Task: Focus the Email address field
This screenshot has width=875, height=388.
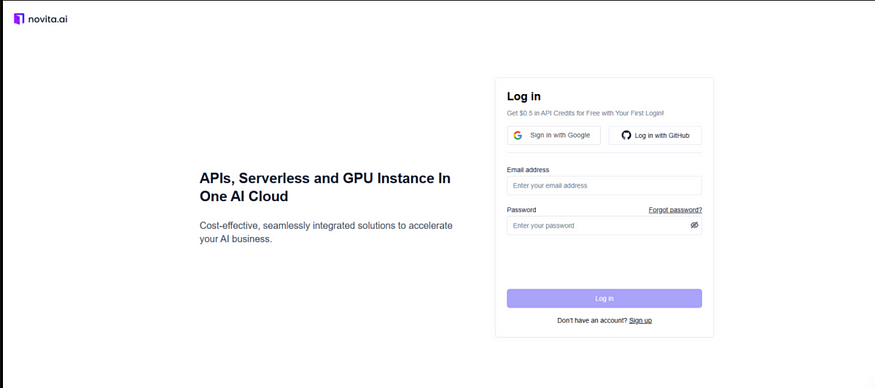Action: pos(604,185)
